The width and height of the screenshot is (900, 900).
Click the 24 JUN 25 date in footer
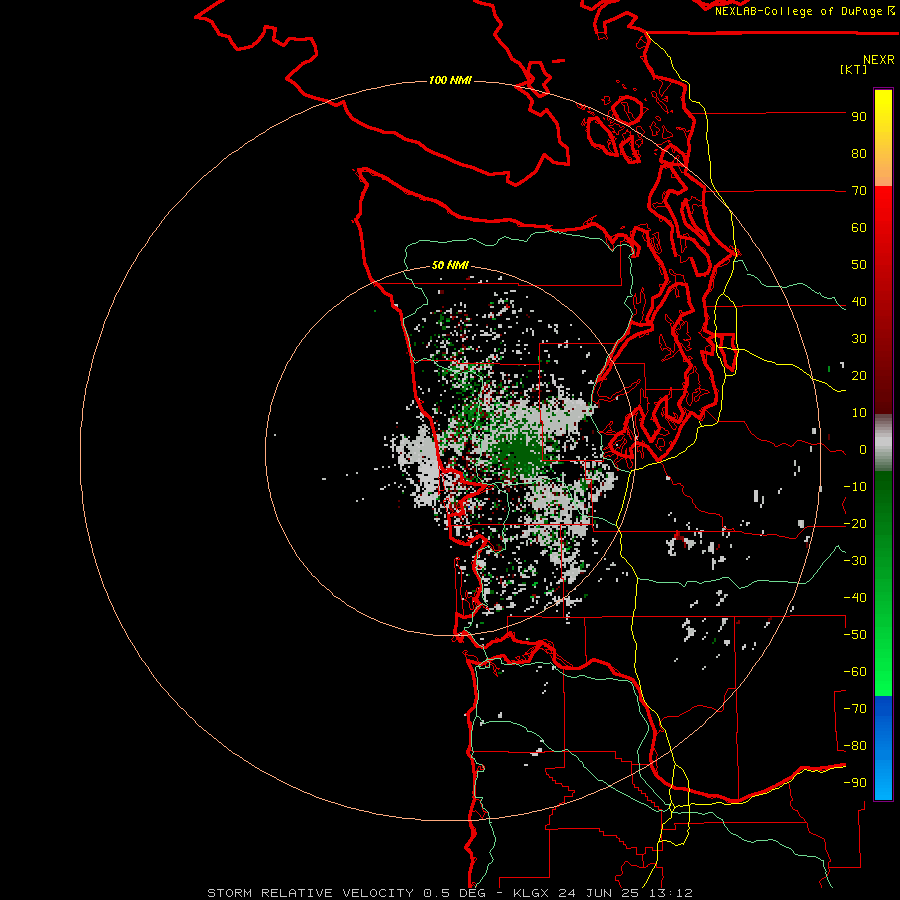(x=600, y=893)
